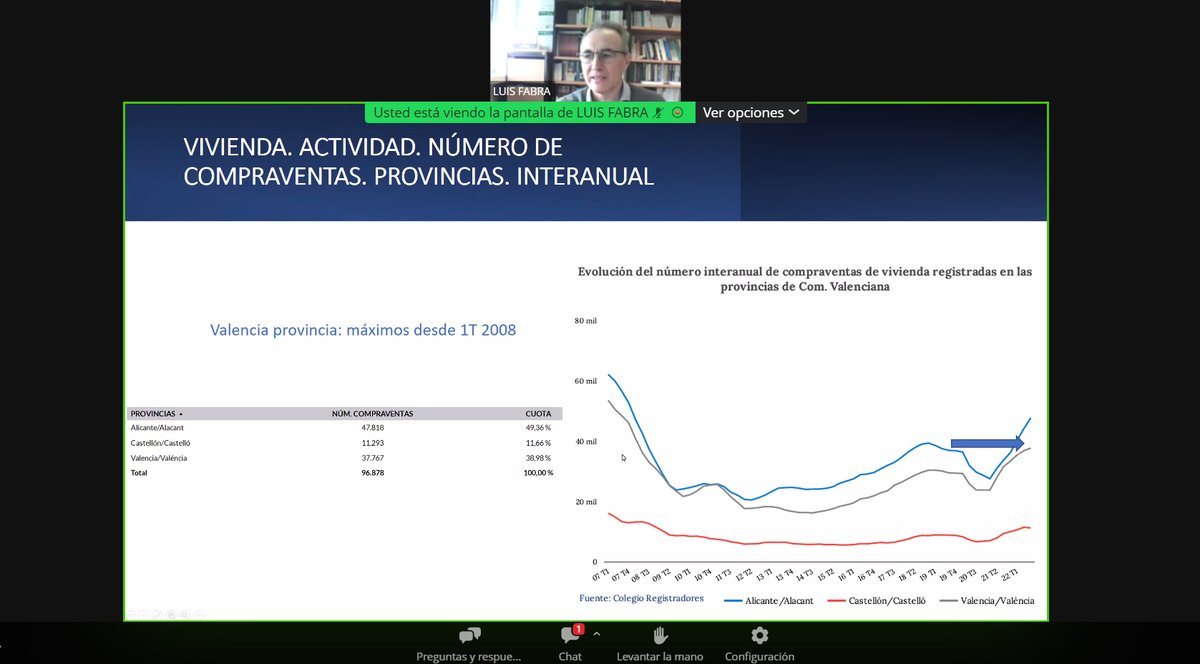The height and width of the screenshot is (664, 1200).
Task: Raise hand with Levantar la mano
Action: pyautogui.click(x=658, y=644)
